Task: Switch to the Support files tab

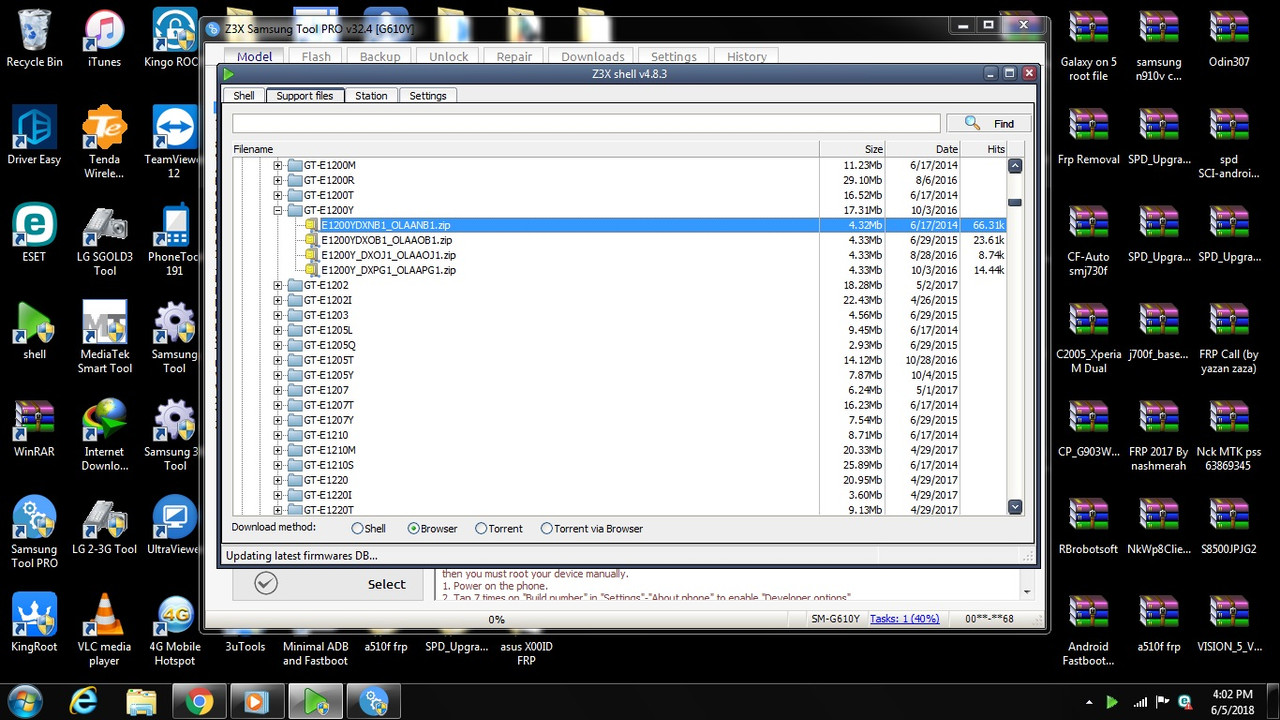Action: [305, 95]
